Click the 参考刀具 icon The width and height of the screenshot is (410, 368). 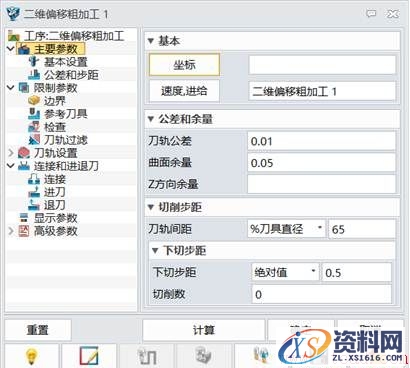click(x=35, y=114)
